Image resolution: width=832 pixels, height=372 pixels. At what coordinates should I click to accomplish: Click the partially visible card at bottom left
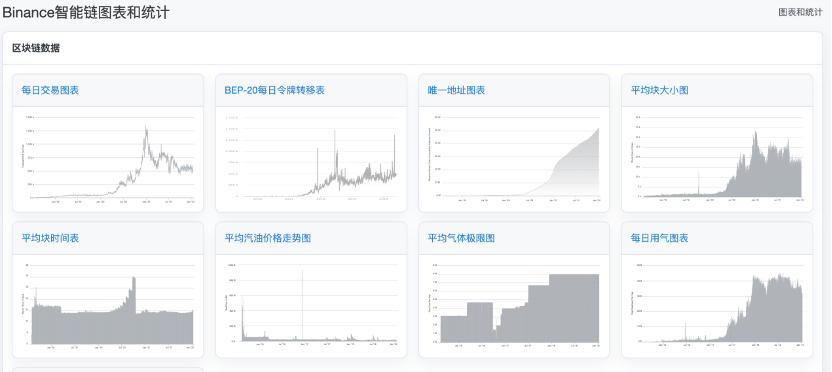tap(108, 369)
